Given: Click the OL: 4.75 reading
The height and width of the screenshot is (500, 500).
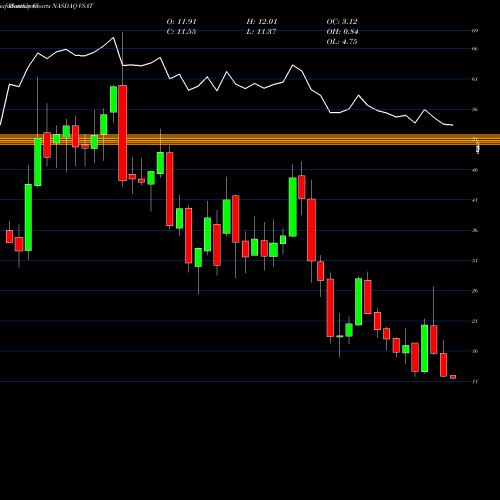Looking at the screenshot, I should [x=342, y=42].
